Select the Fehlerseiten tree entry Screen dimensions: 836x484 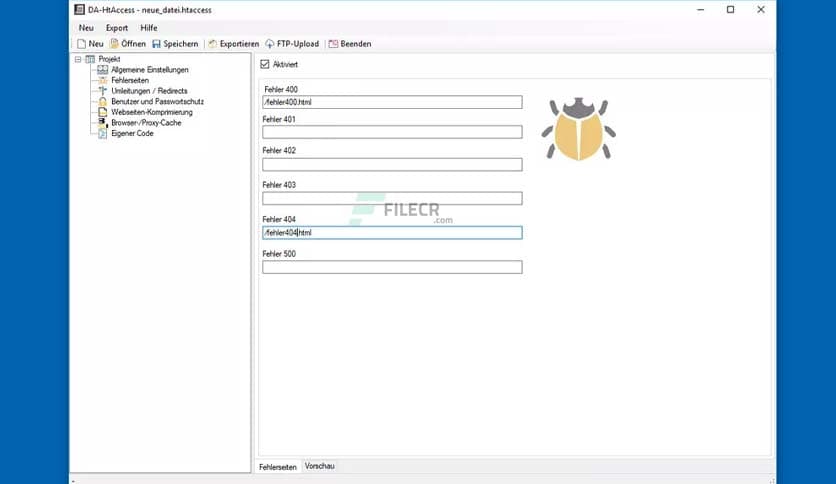pyautogui.click(x=130, y=80)
